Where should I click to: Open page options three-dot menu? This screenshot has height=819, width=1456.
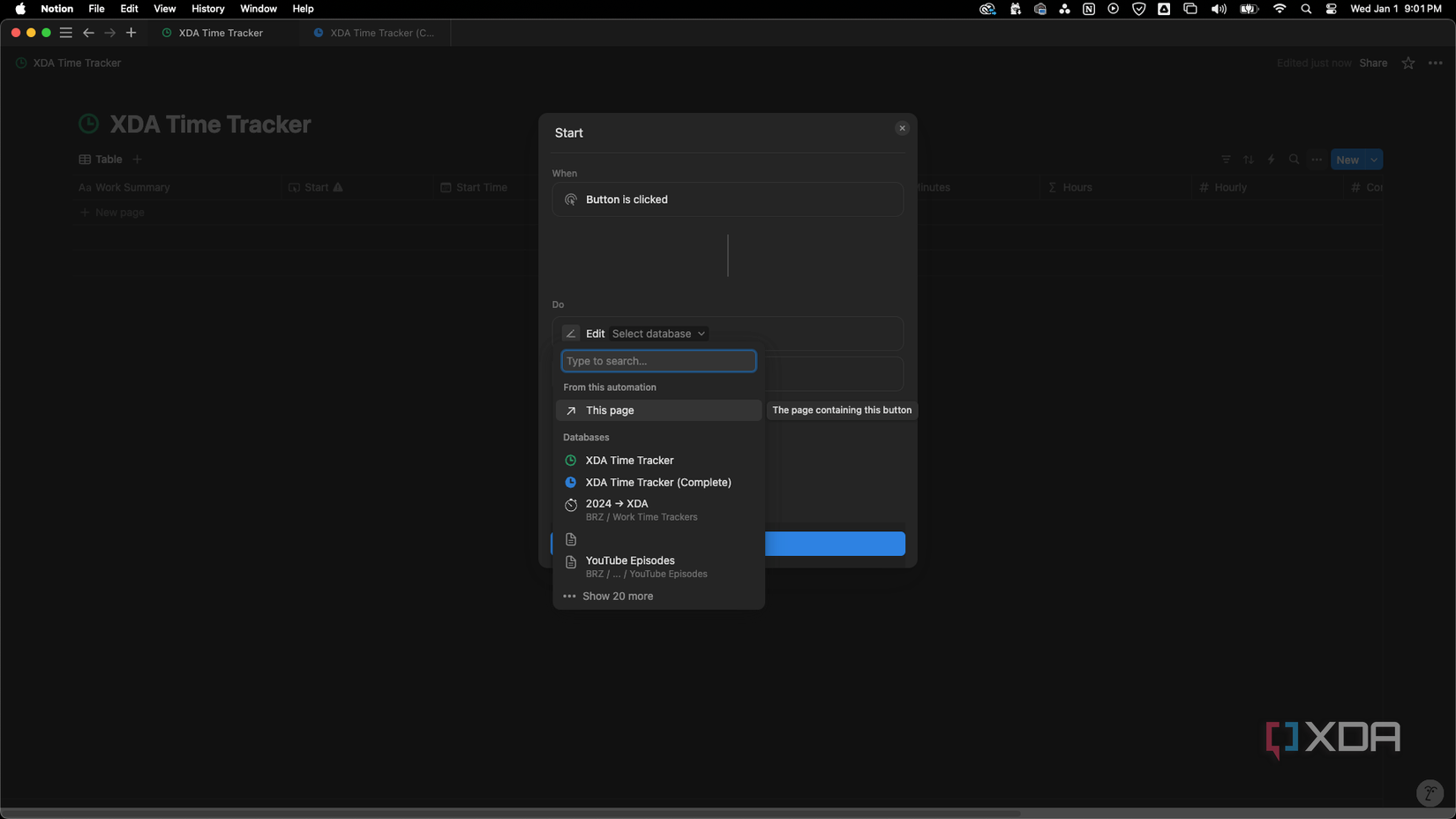click(x=1436, y=63)
